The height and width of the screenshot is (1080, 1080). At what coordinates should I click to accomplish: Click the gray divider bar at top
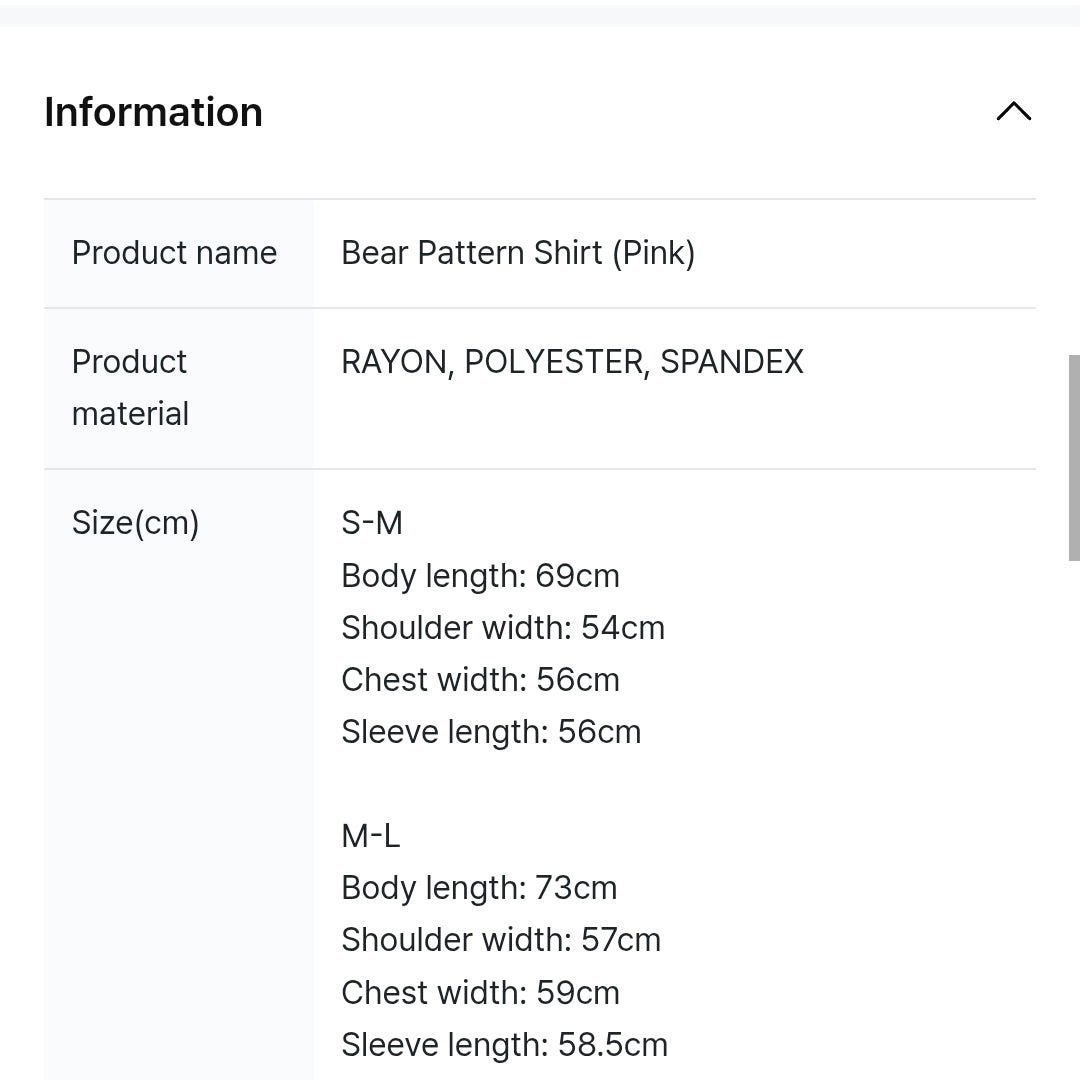pyautogui.click(x=540, y=15)
